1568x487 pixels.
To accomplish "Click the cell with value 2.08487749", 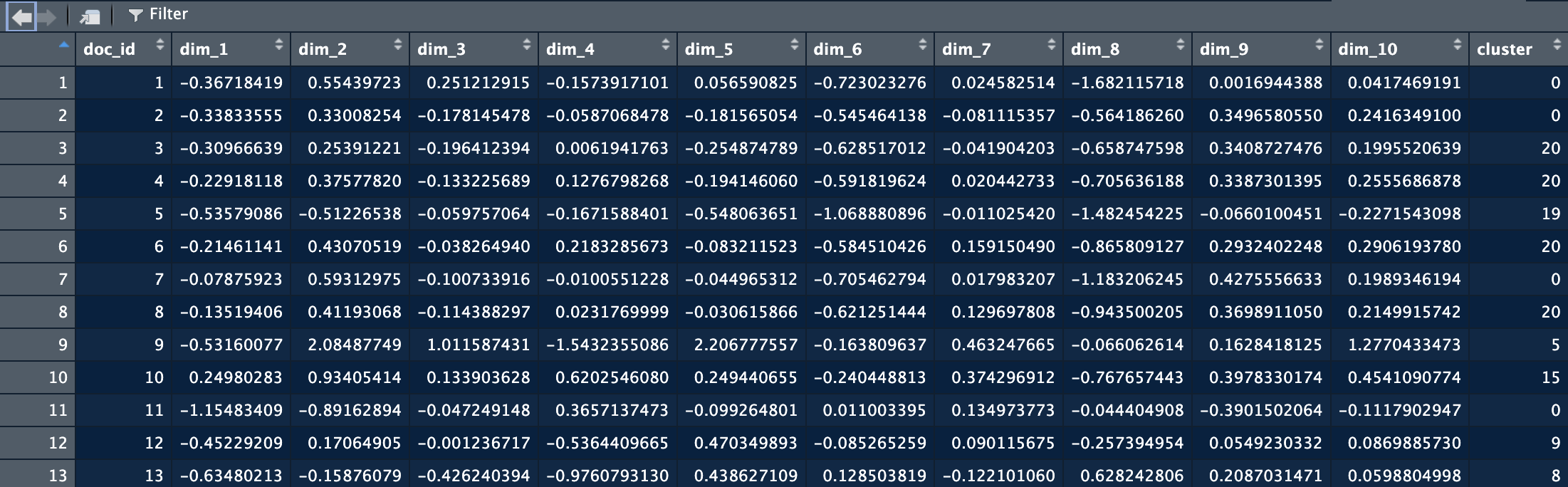I will click(354, 345).
